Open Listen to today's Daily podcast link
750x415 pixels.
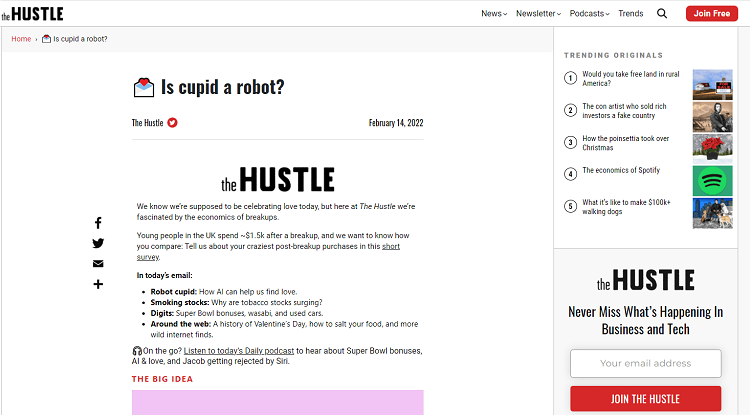(239, 351)
